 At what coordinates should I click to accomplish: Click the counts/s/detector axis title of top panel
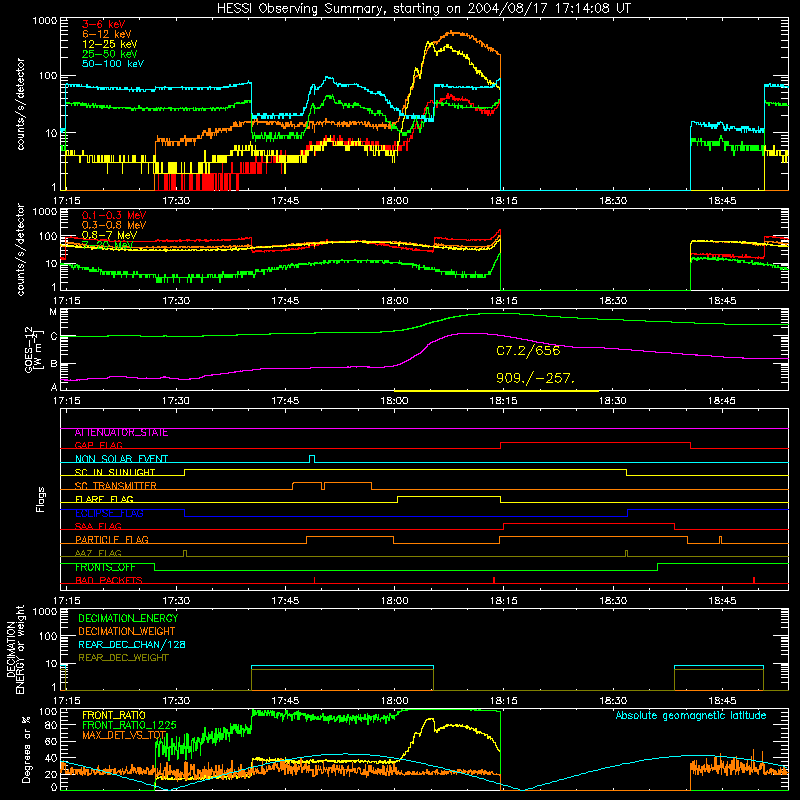[20, 104]
